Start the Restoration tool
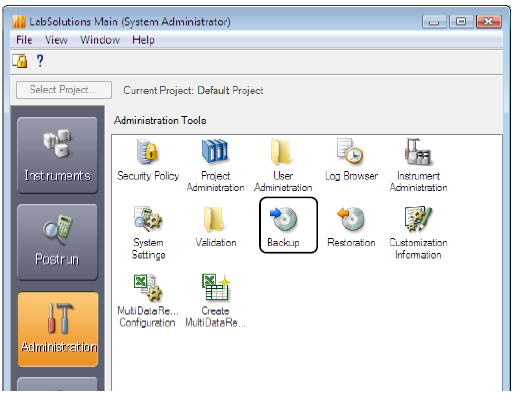The height and width of the screenshot is (399, 523). tap(351, 227)
